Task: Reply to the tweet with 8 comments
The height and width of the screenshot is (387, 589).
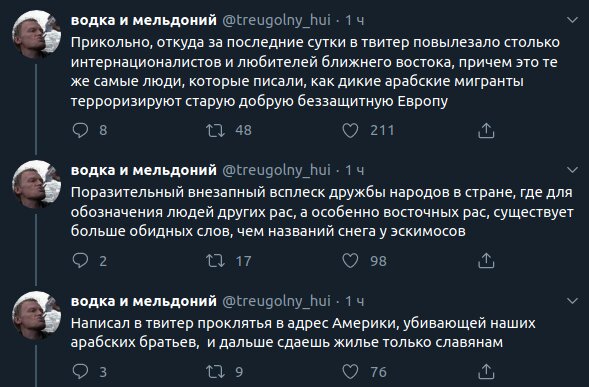Action: [80, 130]
